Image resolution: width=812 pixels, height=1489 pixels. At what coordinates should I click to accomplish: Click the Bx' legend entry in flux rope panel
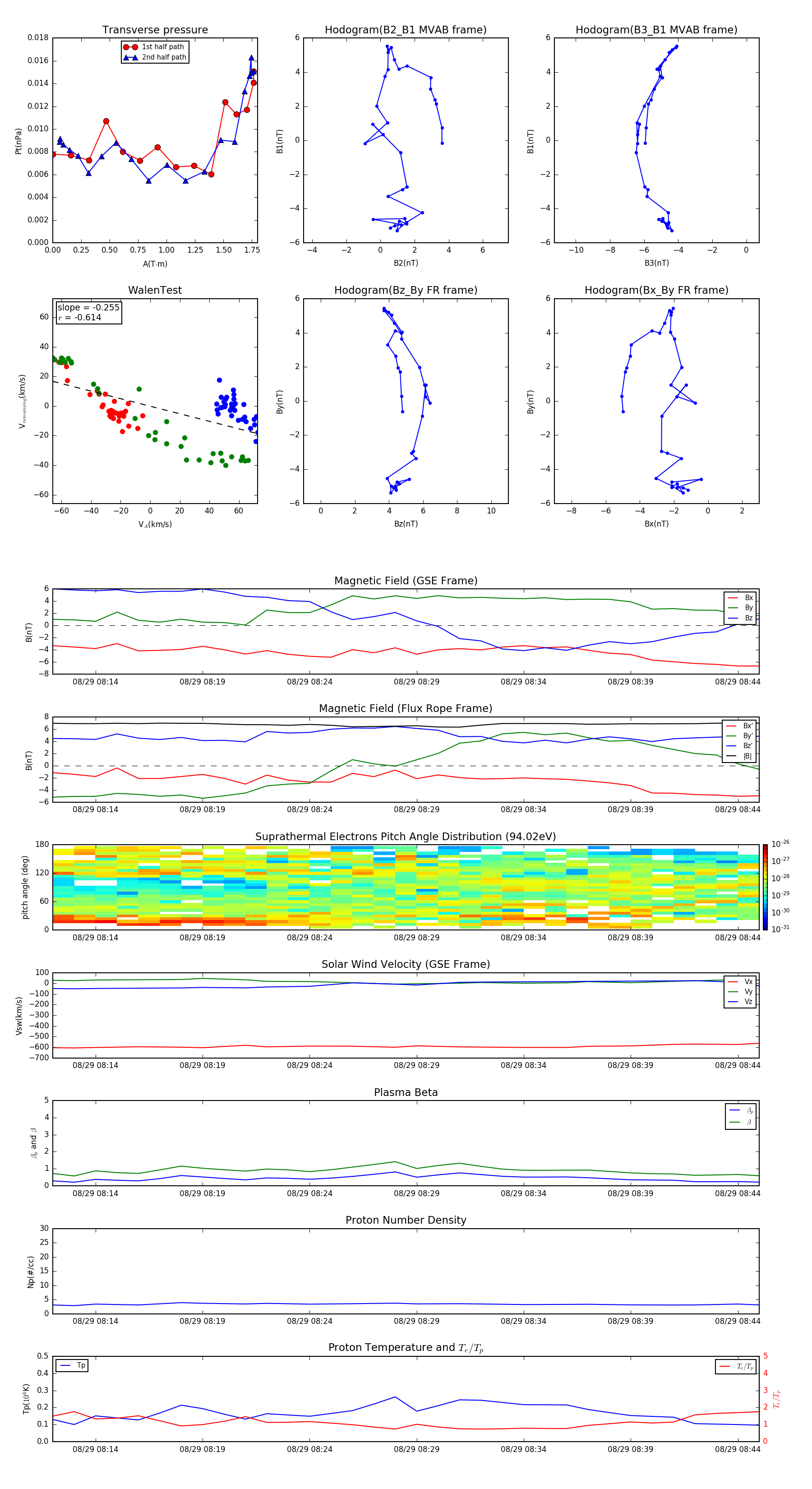pos(740,726)
